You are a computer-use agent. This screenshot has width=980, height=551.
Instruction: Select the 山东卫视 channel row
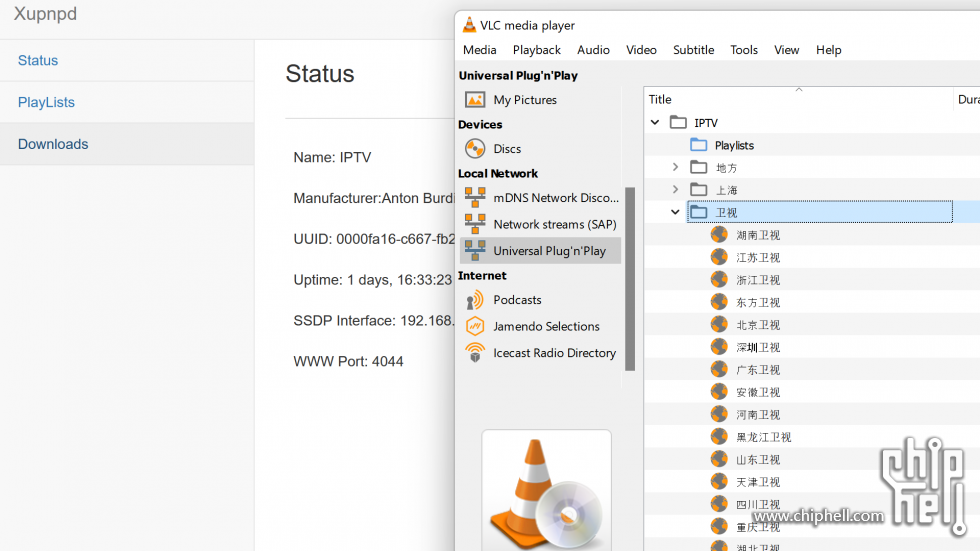point(812,460)
